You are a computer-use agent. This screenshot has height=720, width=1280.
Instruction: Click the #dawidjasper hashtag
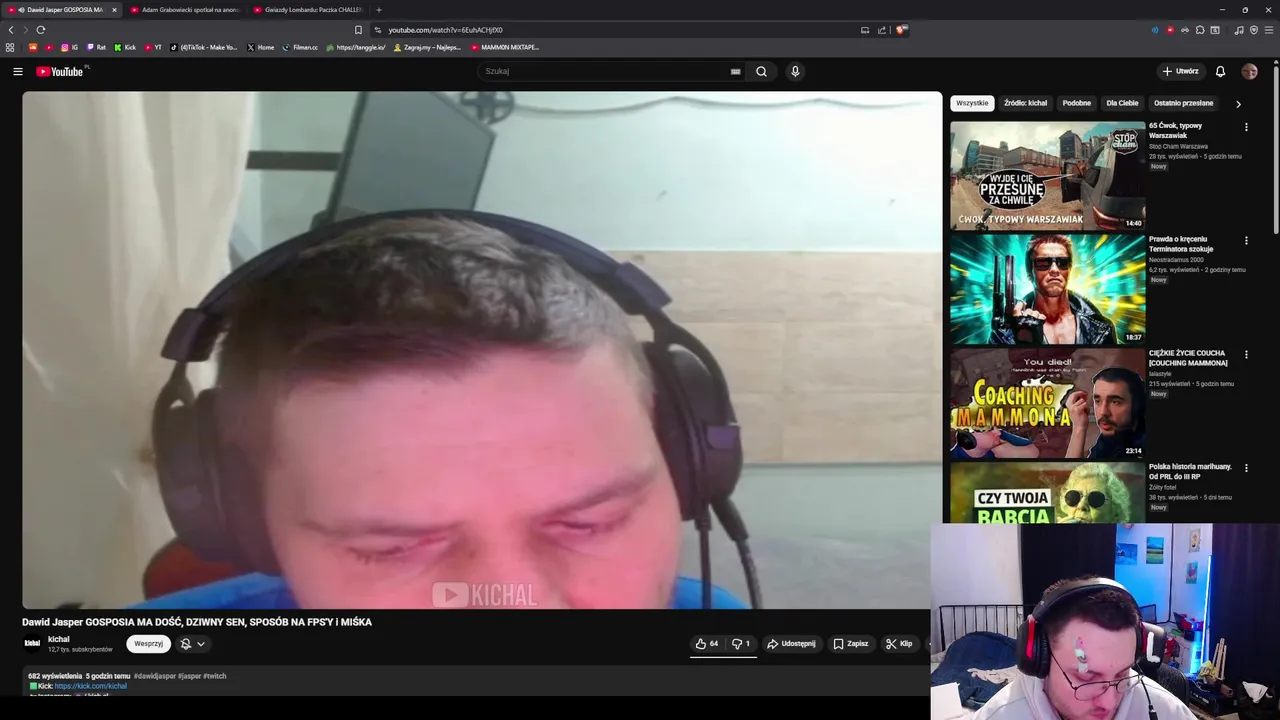(155, 676)
